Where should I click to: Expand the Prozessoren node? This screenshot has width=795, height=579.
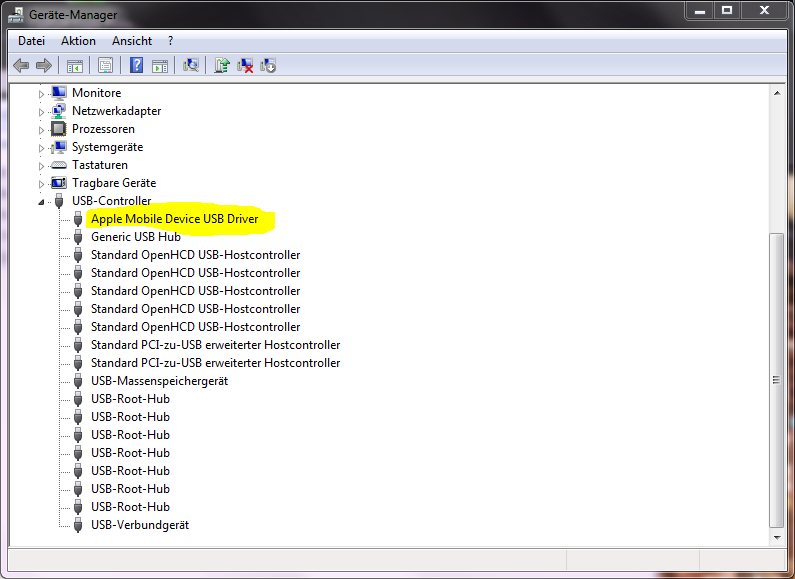(x=41, y=130)
